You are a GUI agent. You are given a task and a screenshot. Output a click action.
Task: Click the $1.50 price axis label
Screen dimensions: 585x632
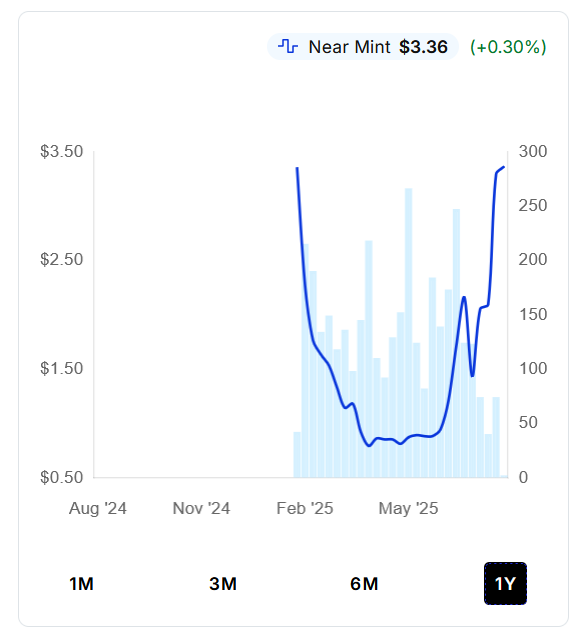coord(61,368)
